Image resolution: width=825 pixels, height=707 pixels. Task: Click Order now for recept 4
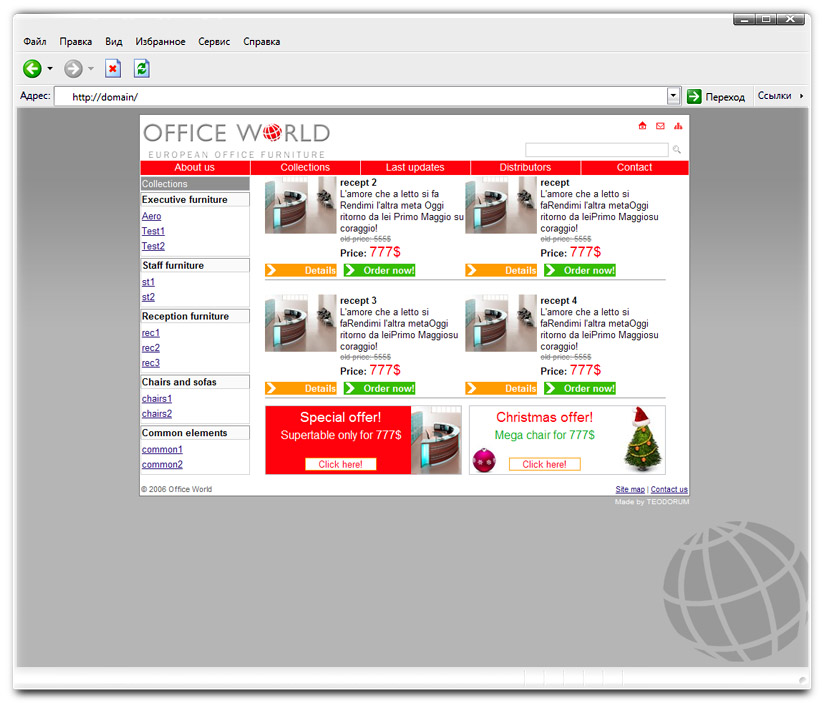coord(581,388)
